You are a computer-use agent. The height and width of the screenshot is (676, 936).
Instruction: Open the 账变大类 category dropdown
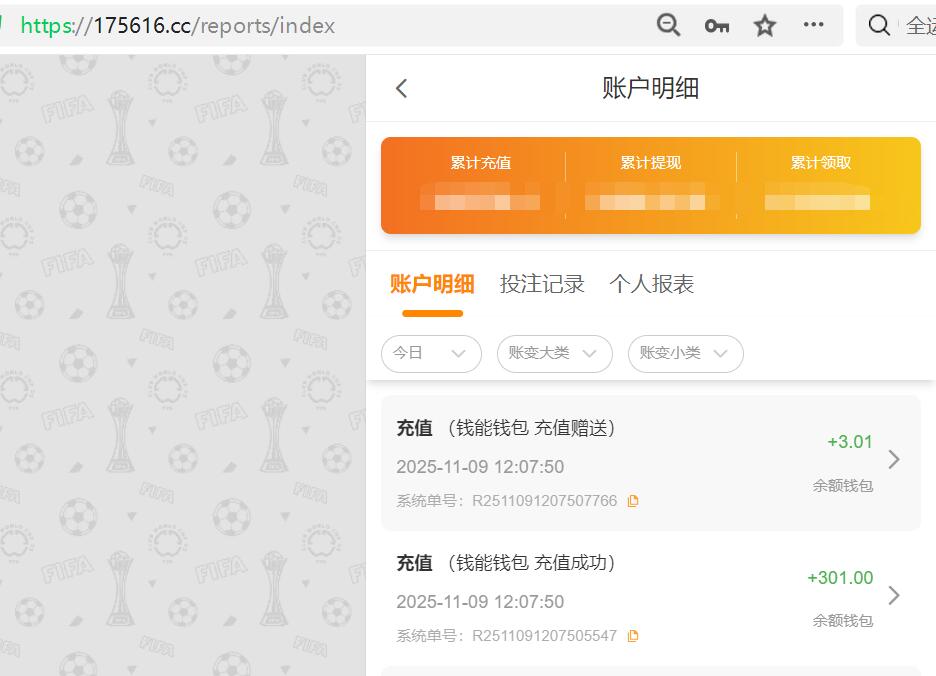(x=555, y=354)
